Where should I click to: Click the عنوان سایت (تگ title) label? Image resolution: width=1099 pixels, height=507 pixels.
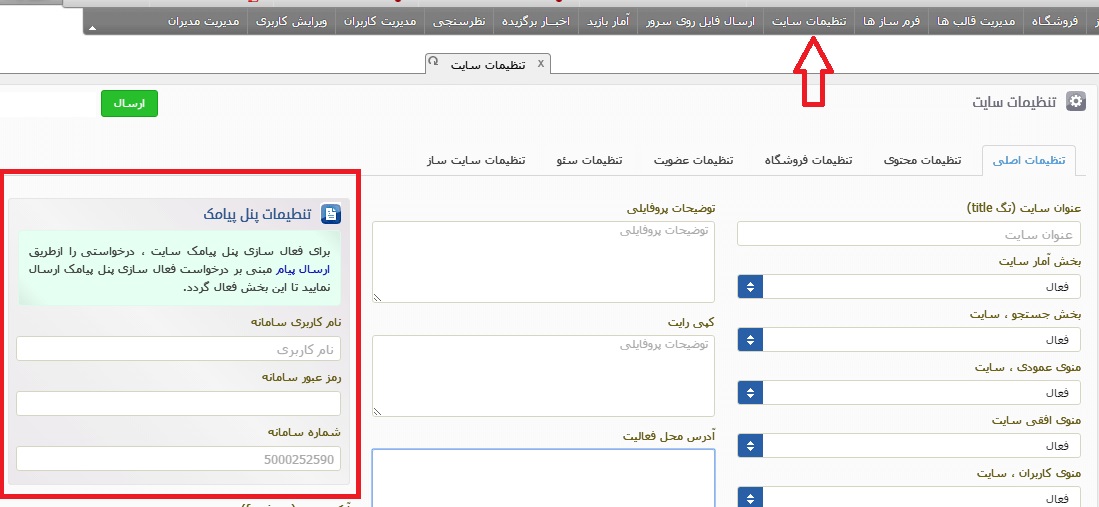1024,208
